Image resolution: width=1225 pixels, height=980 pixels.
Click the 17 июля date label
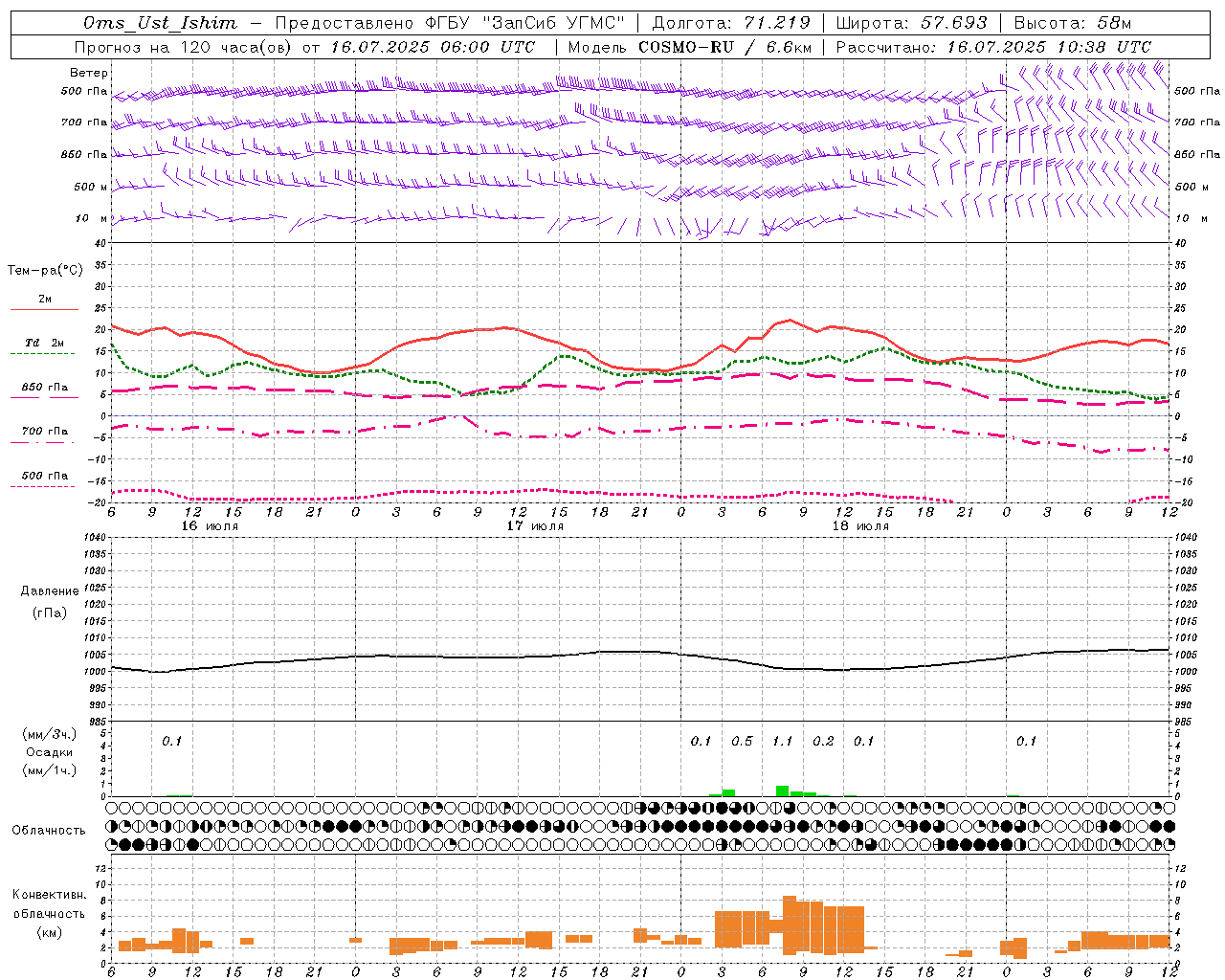tap(535, 526)
